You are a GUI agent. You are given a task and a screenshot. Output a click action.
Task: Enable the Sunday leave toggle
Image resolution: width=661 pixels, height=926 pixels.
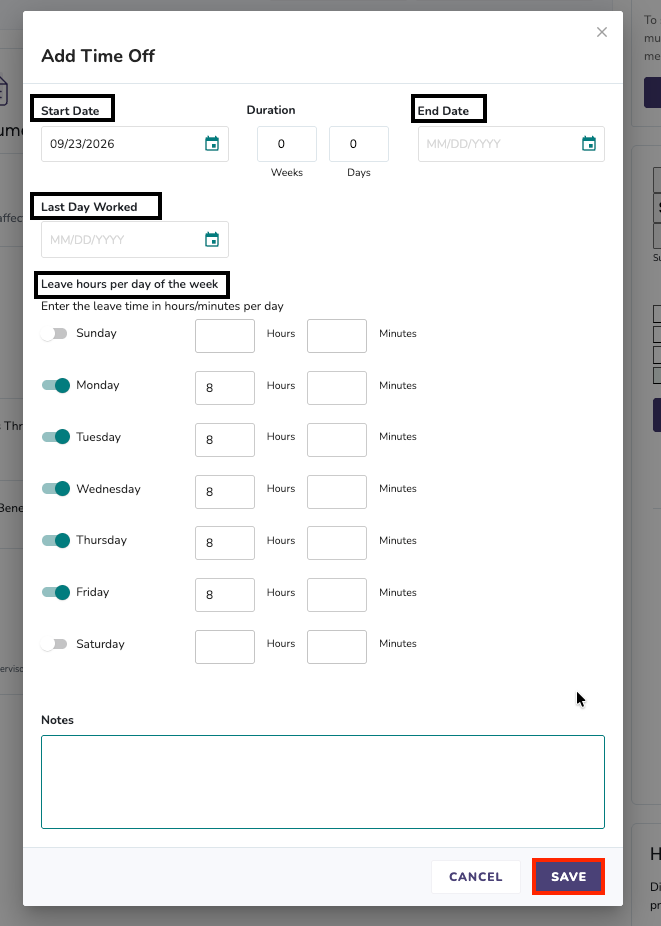click(55, 334)
